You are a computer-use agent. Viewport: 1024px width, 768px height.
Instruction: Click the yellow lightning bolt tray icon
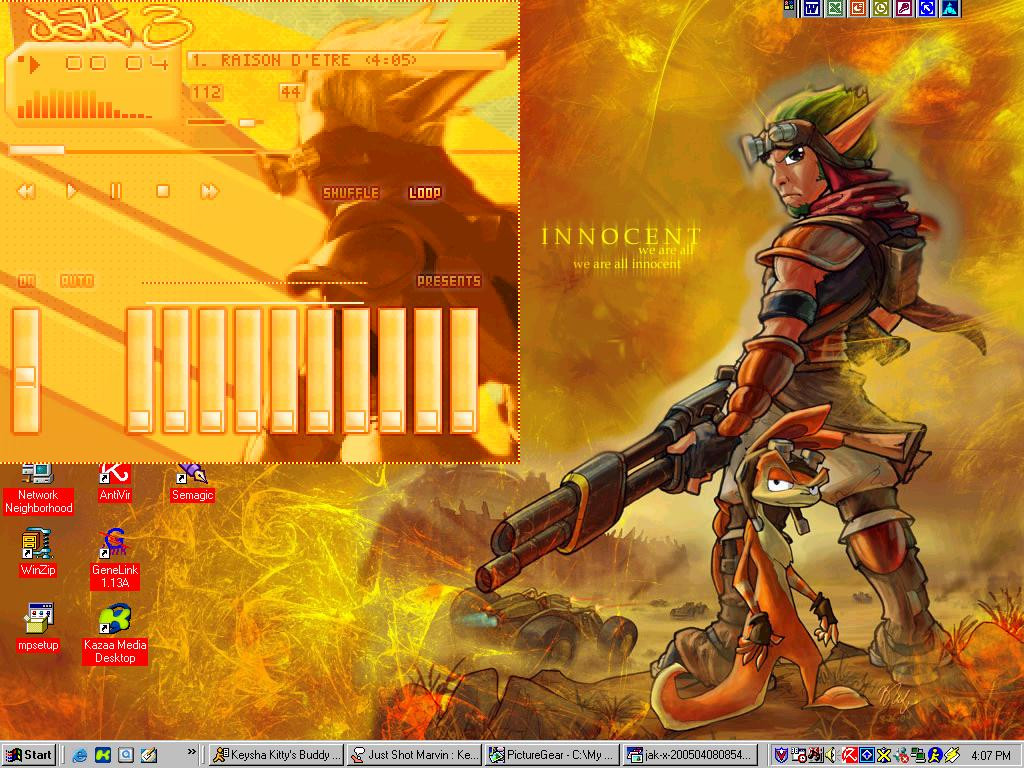952,755
